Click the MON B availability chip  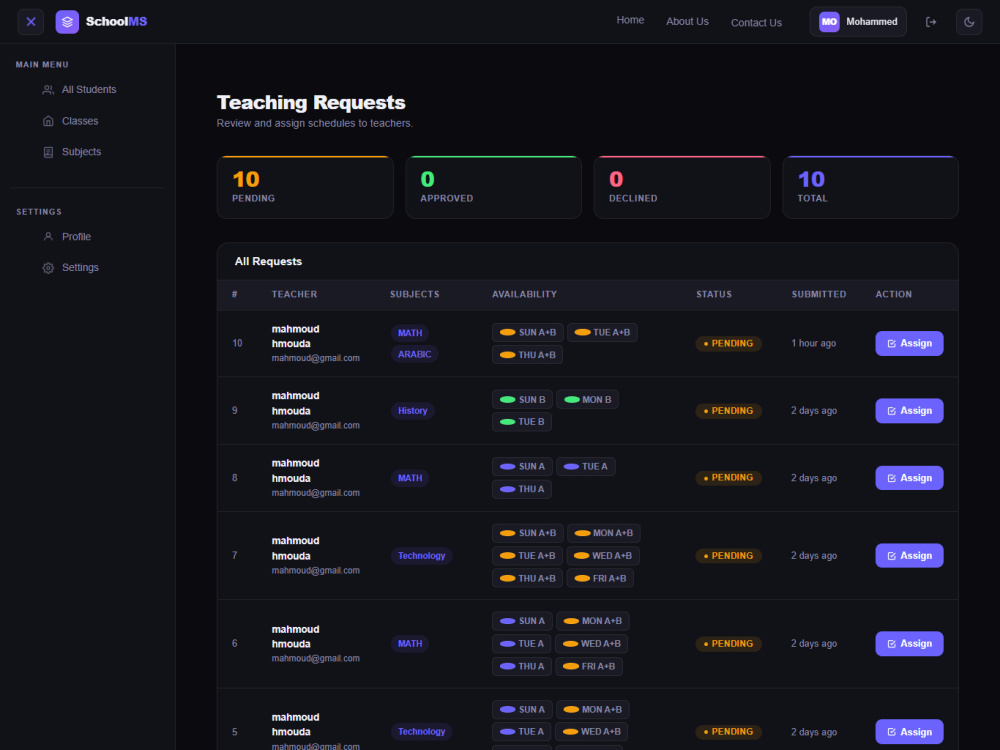pyautogui.click(x=587, y=400)
